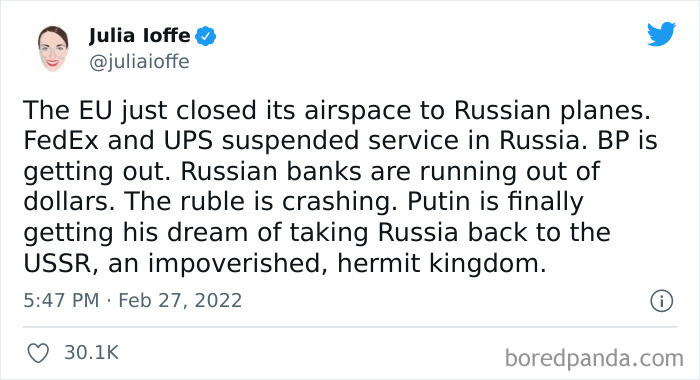The width and height of the screenshot is (700, 380).
Task: Click the boredpanda.com watermark
Action: [x=594, y=358]
